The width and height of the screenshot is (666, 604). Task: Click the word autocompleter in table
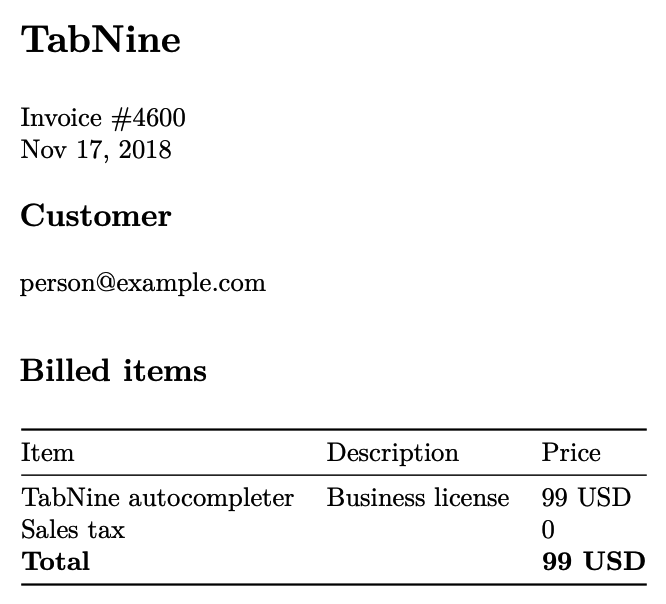pos(211,499)
